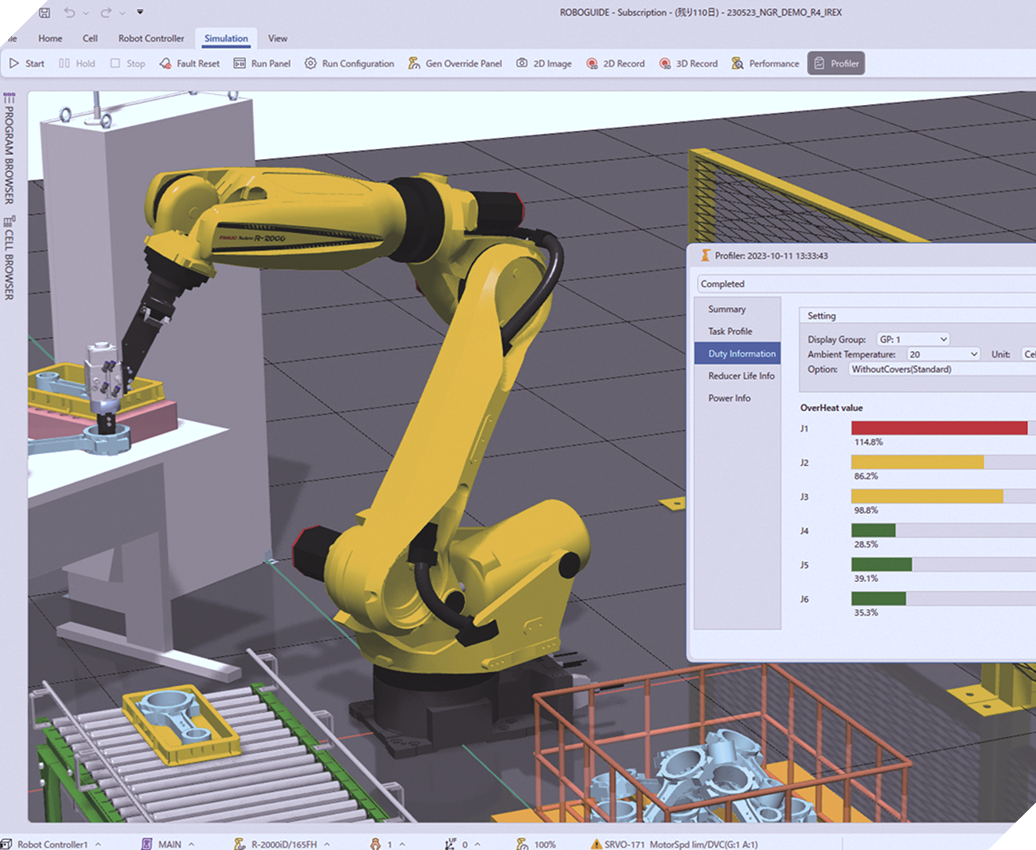Open the Customize Quick Access Toolbar arrow
This screenshot has width=1036, height=850.
140,12
